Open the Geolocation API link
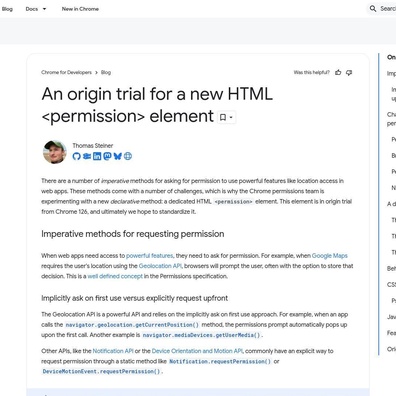 point(160,266)
